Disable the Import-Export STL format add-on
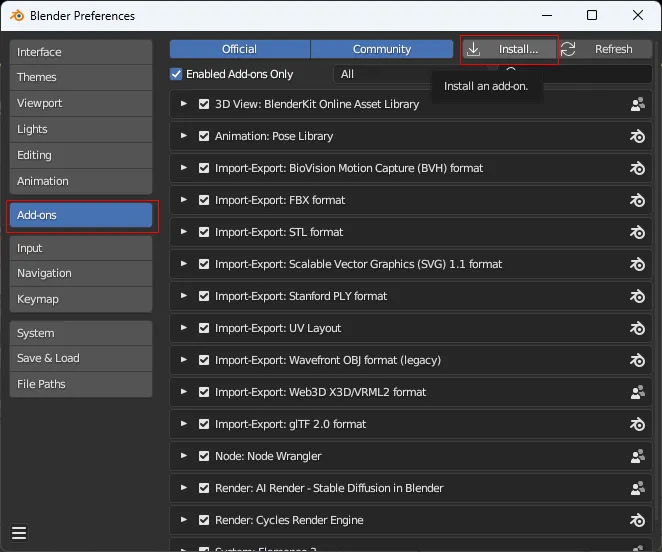Screen dimensions: 662x552 [204, 232]
